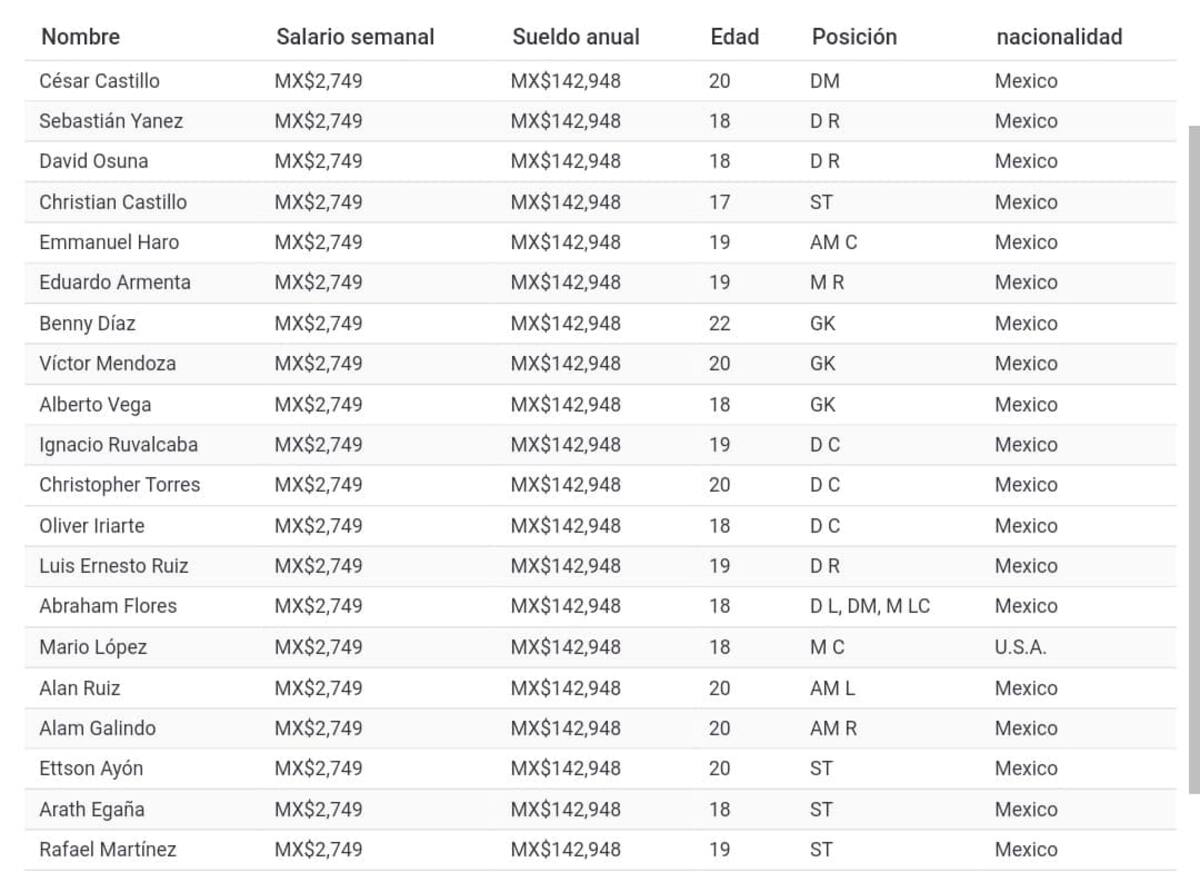Screen dimensions: 1200x892
Task: Sort table by Edad header
Action: [734, 37]
